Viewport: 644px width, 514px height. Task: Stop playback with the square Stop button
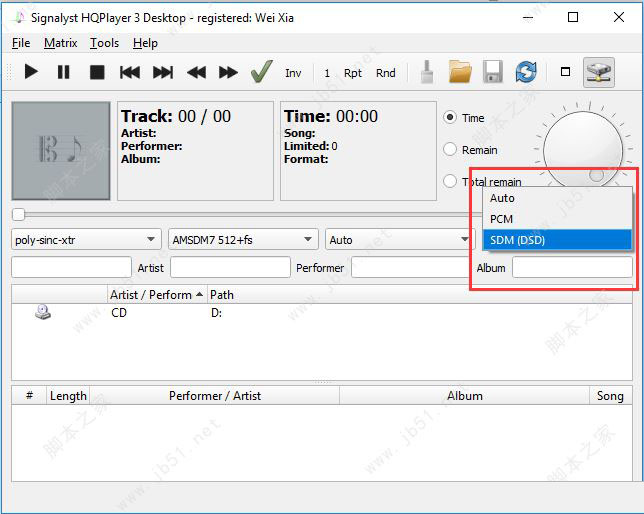coord(97,72)
